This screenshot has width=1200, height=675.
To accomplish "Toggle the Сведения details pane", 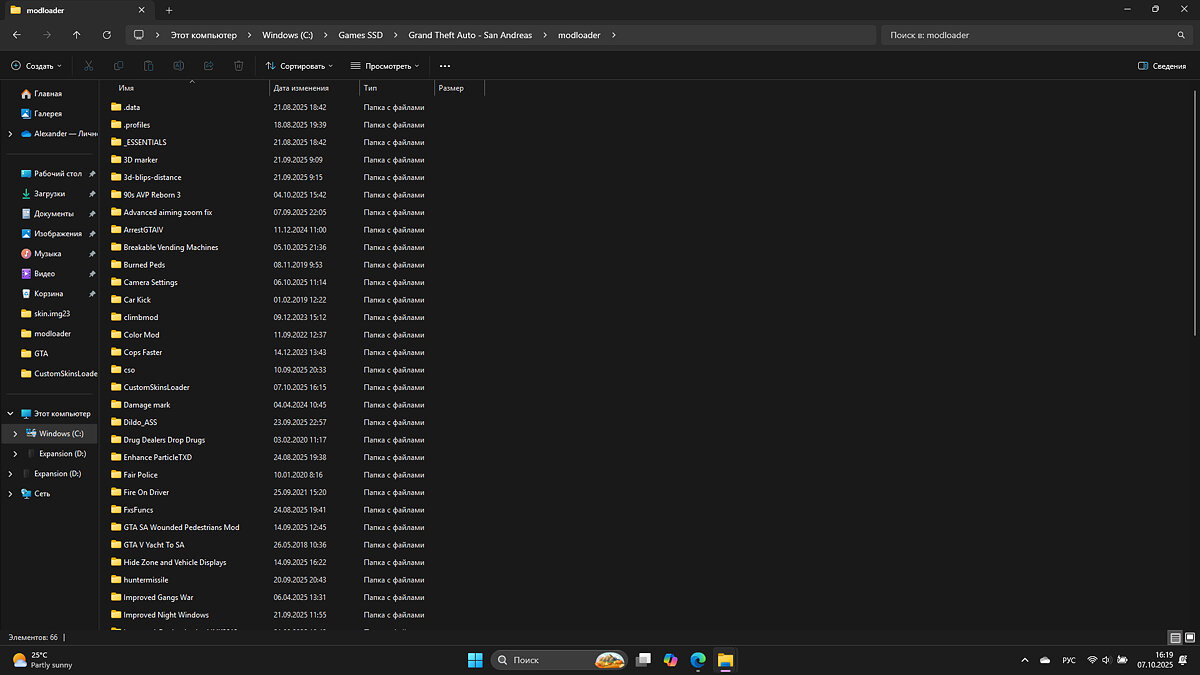I will pos(1162,66).
